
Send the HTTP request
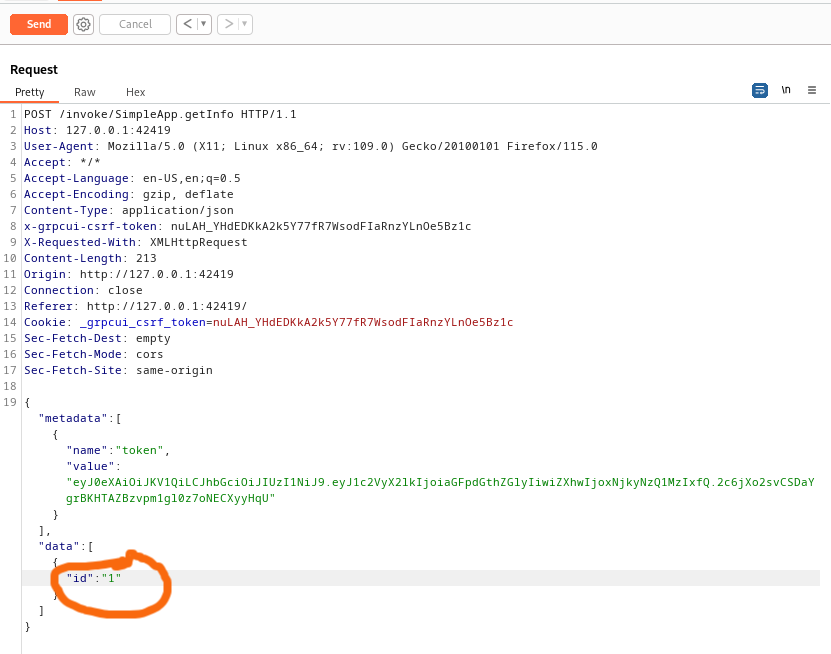coord(38,24)
